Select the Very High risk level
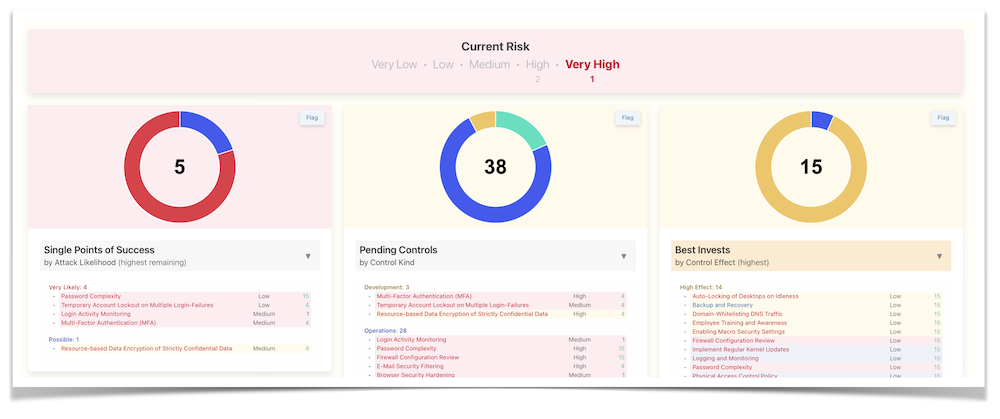This screenshot has width=1000, height=419. pyautogui.click(x=592, y=65)
